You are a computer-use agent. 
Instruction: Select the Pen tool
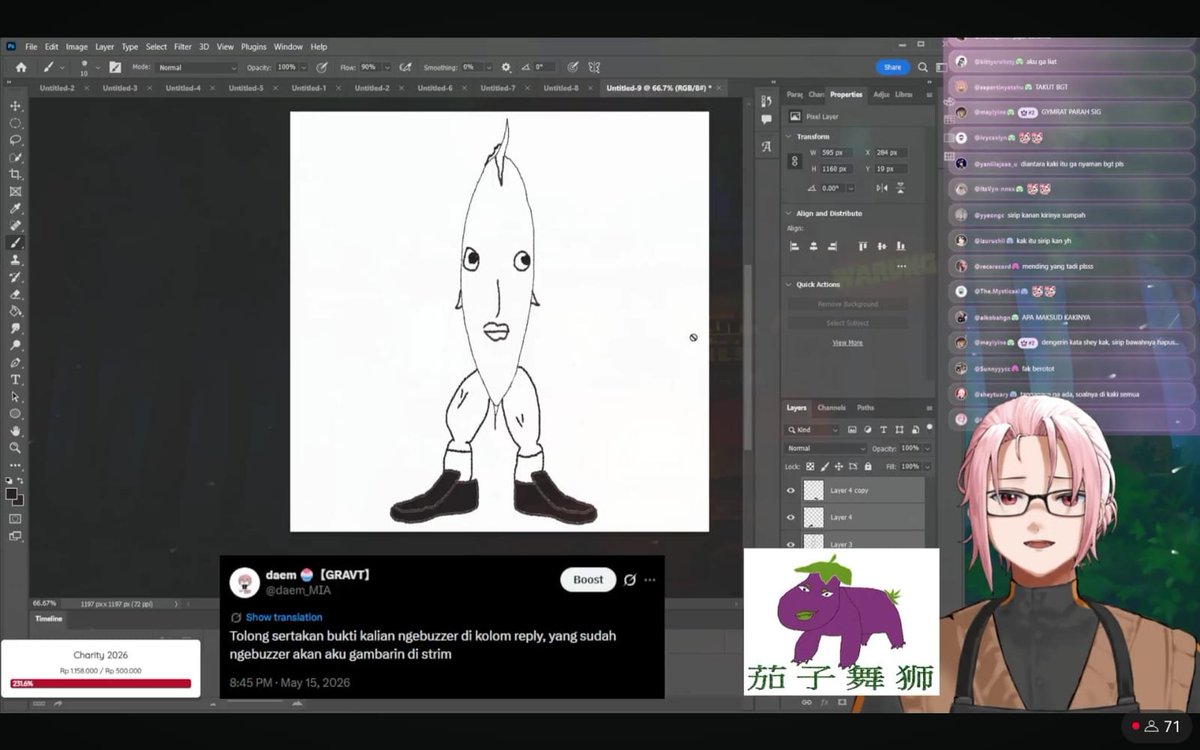point(15,362)
